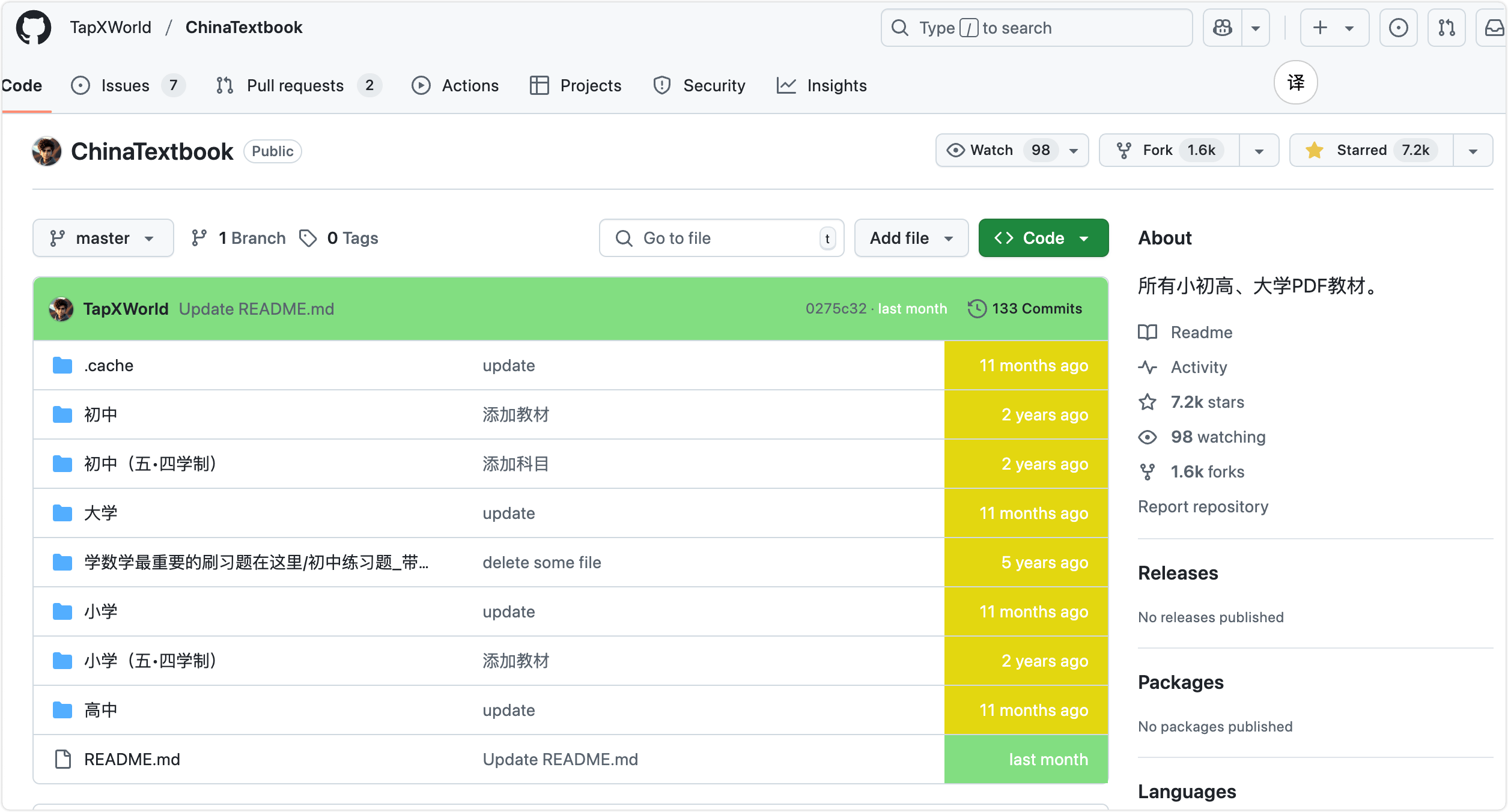Open the green Code clone dropdown
The image size is (1508, 812).
[1044, 238]
